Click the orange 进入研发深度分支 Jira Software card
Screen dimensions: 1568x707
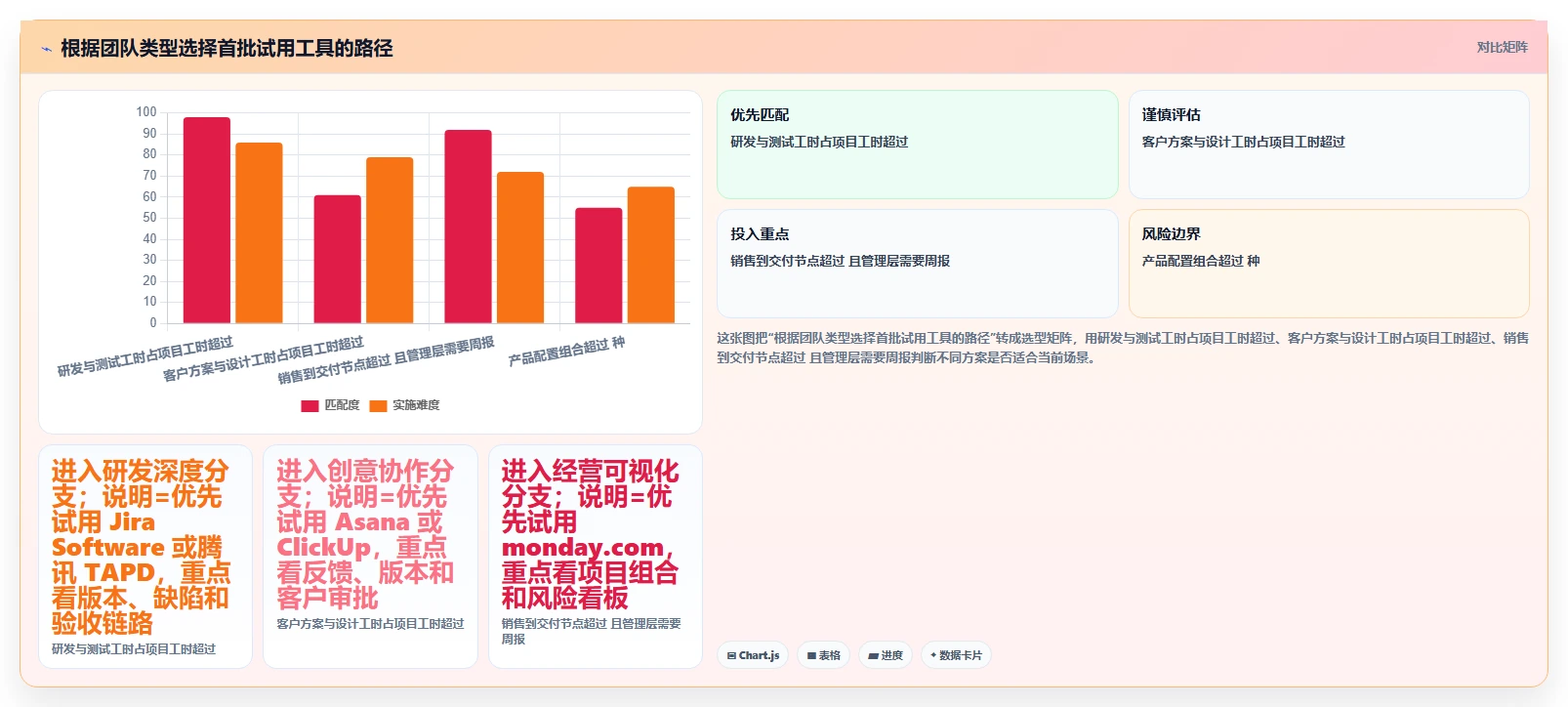point(145,557)
